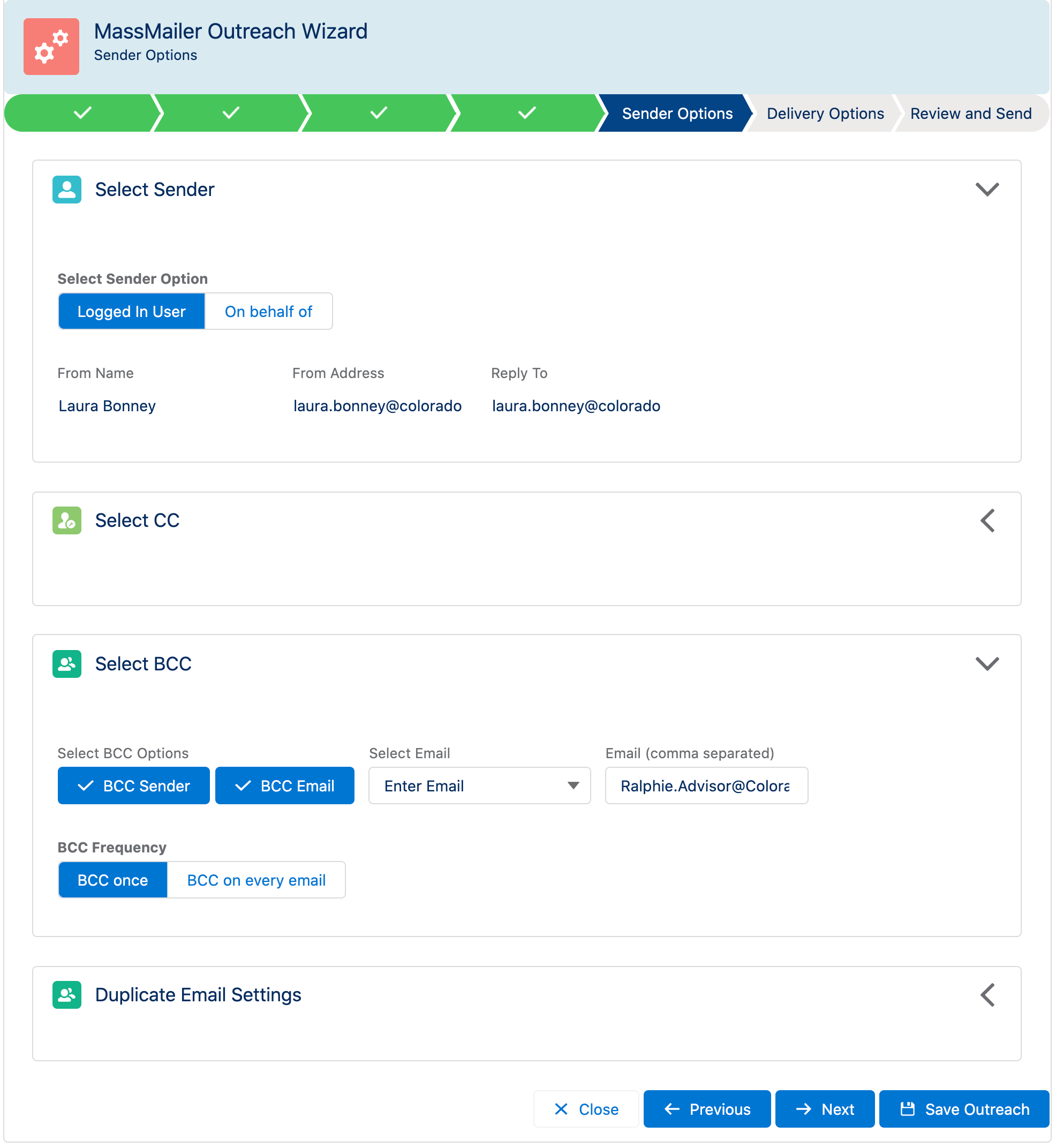
Task: Choose On behalf of sender option
Action: 269,312
